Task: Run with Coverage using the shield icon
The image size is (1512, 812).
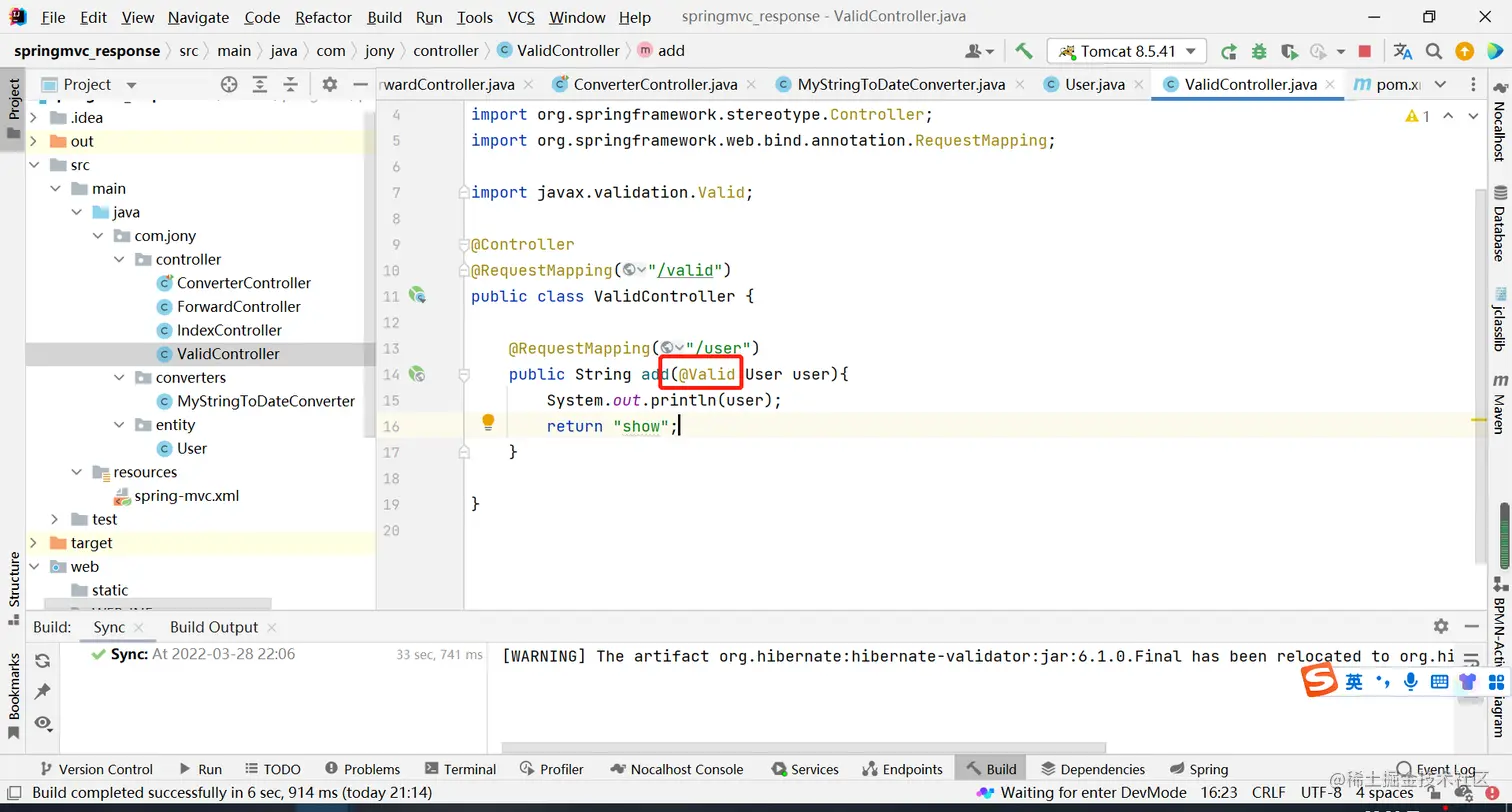Action: pyautogui.click(x=1289, y=51)
